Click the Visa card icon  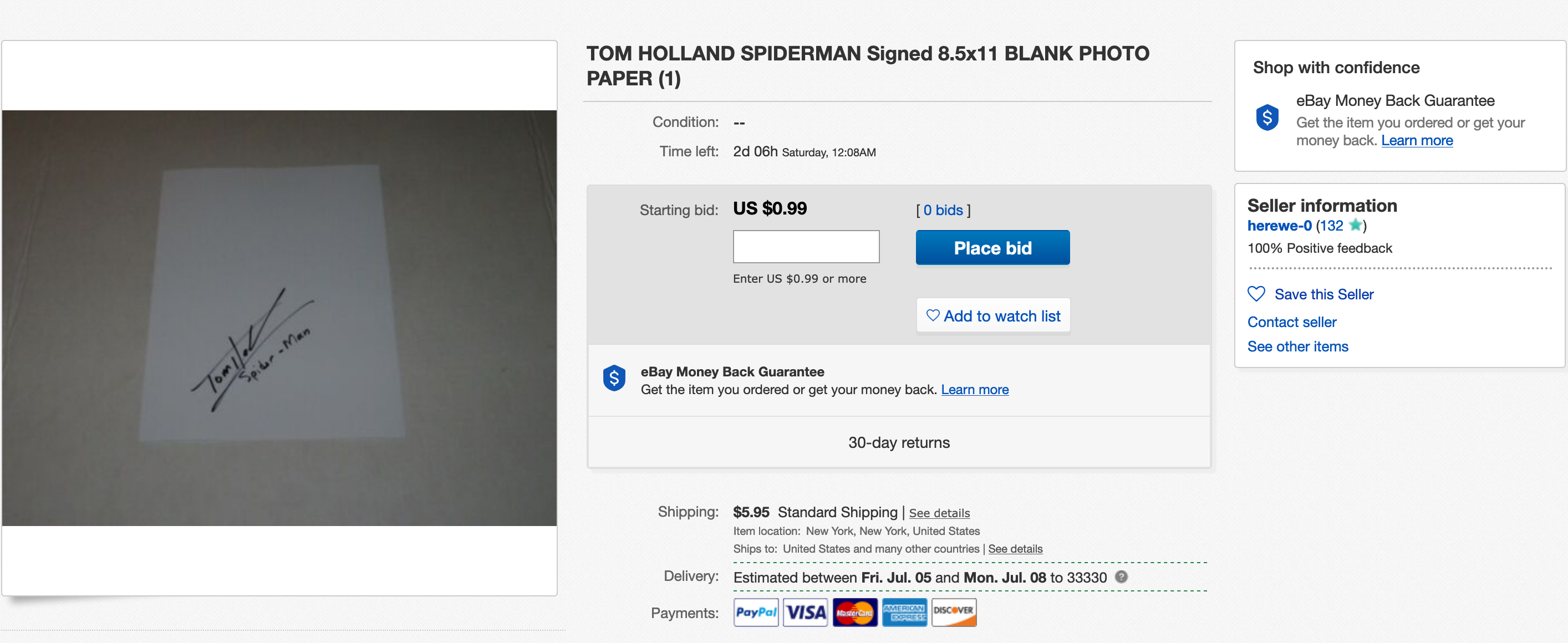(x=805, y=612)
